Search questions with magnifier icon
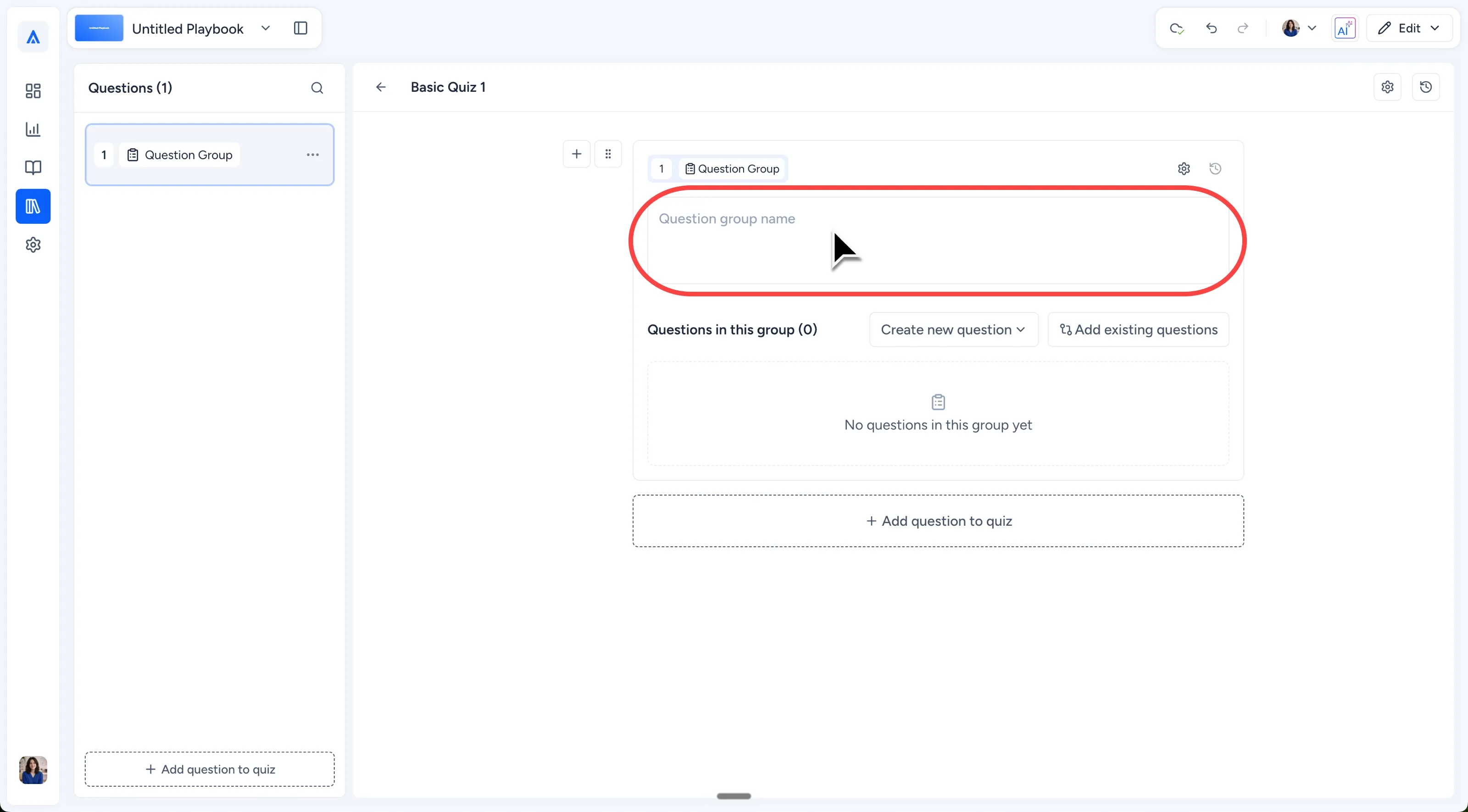This screenshot has height=812, width=1468. click(x=317, y=88)
